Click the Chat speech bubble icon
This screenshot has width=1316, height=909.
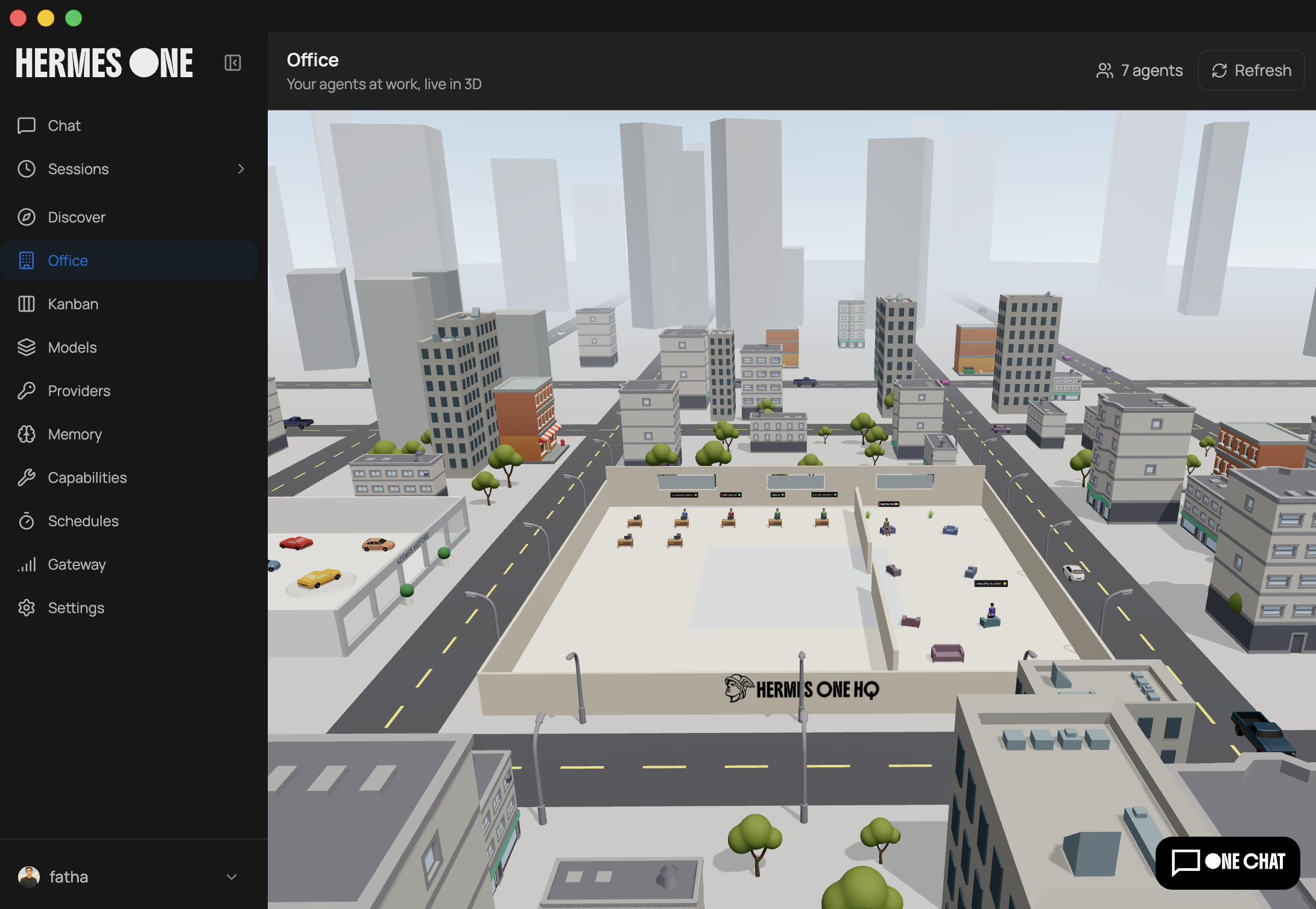(27, 125)
